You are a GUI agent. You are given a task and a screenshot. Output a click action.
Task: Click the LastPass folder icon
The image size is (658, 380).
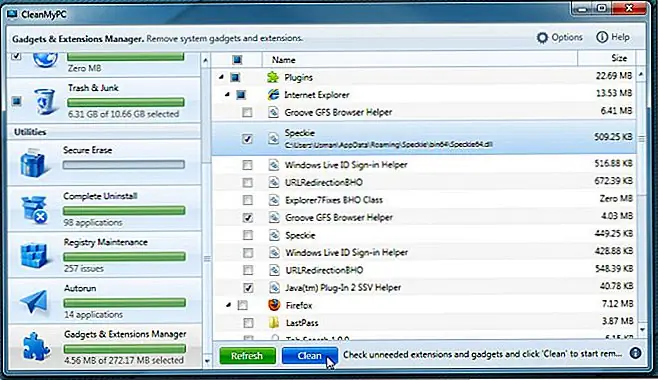(x=274, y=323)
